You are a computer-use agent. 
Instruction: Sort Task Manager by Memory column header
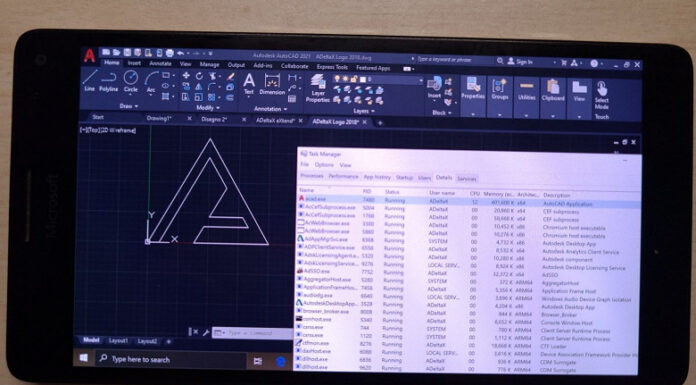[499, 194]
